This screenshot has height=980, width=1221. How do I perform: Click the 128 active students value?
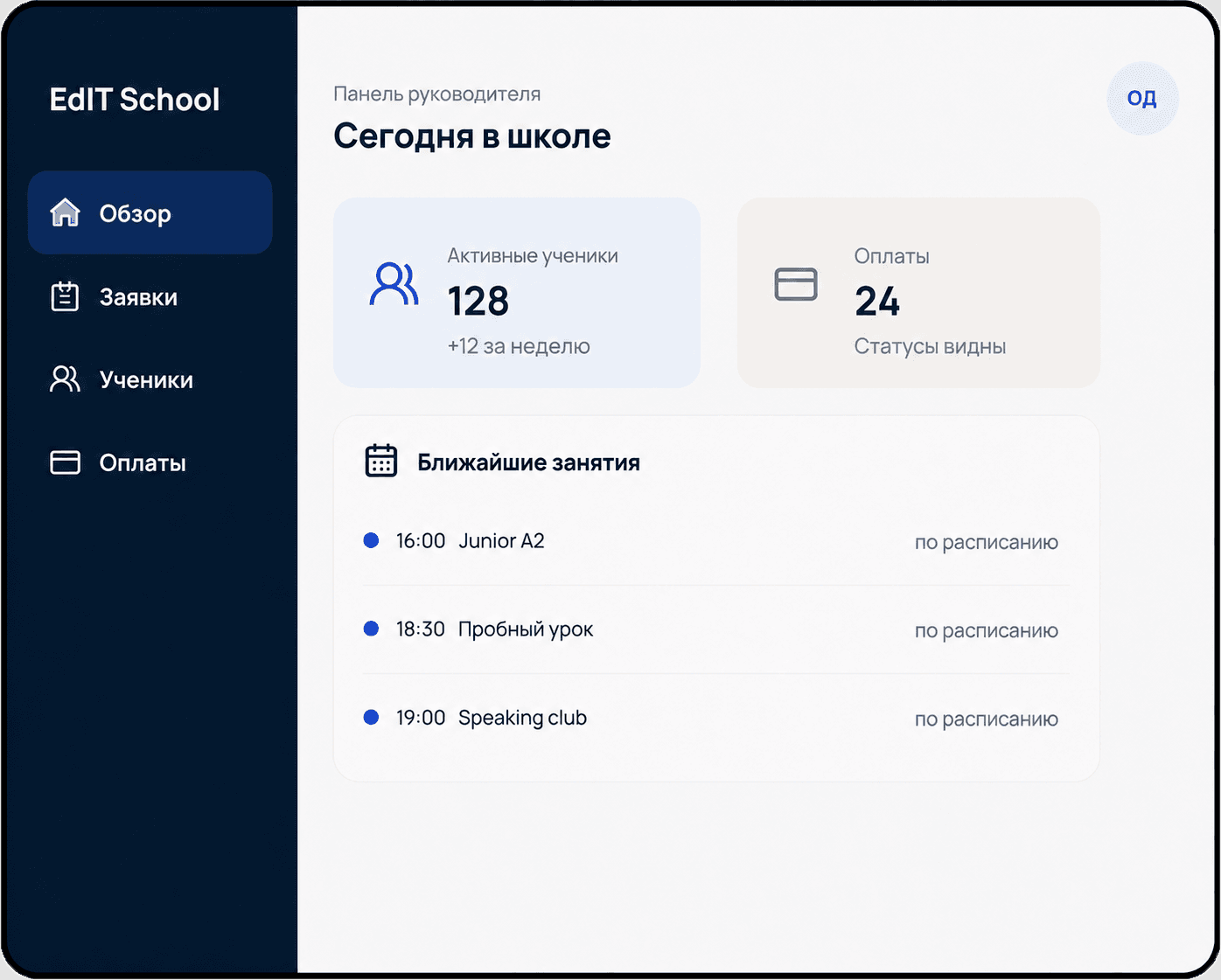coord(478,301)
